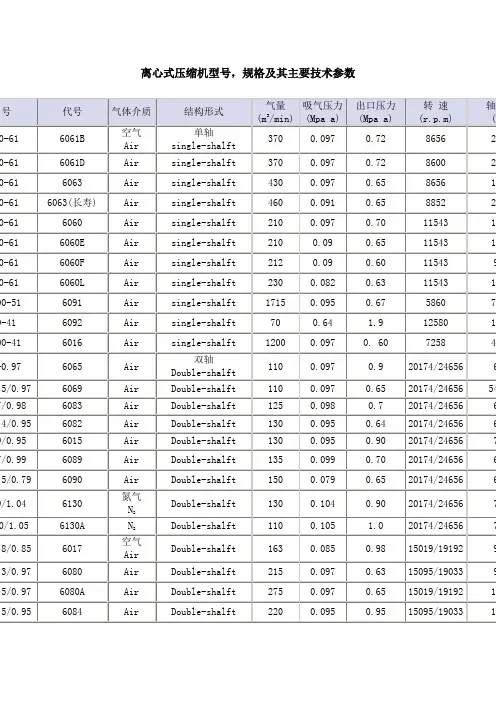Click outlet pressure value 1.0
Viewport: 496px width, 702px height.
tap(376, 526)
